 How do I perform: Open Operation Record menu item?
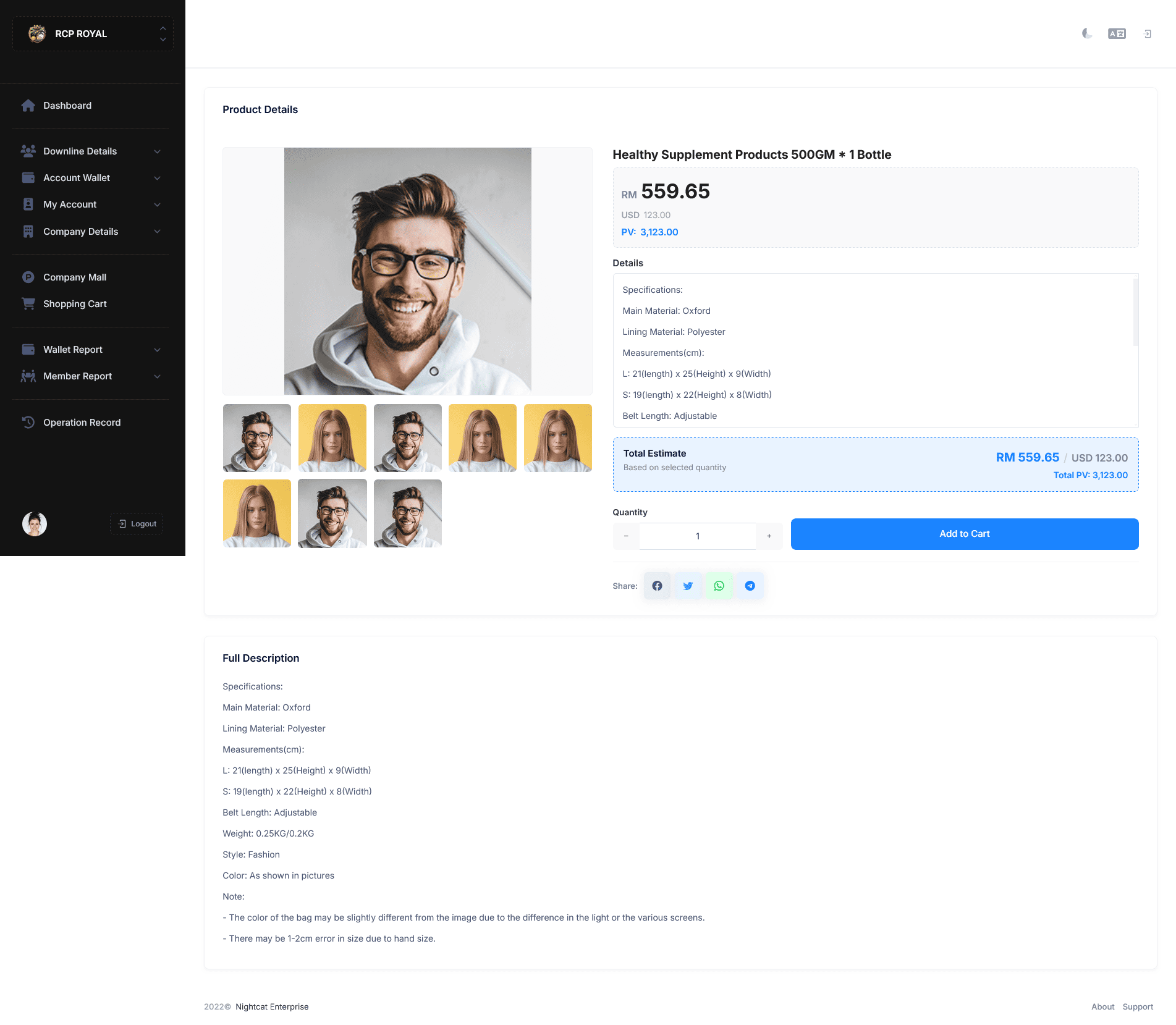(91, 422)
